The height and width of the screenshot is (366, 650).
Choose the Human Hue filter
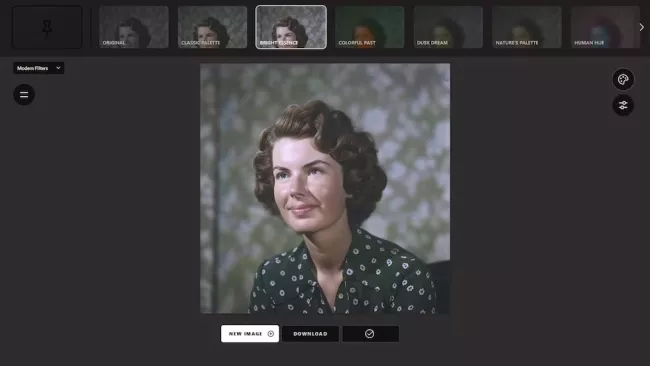tap(605, 27)
